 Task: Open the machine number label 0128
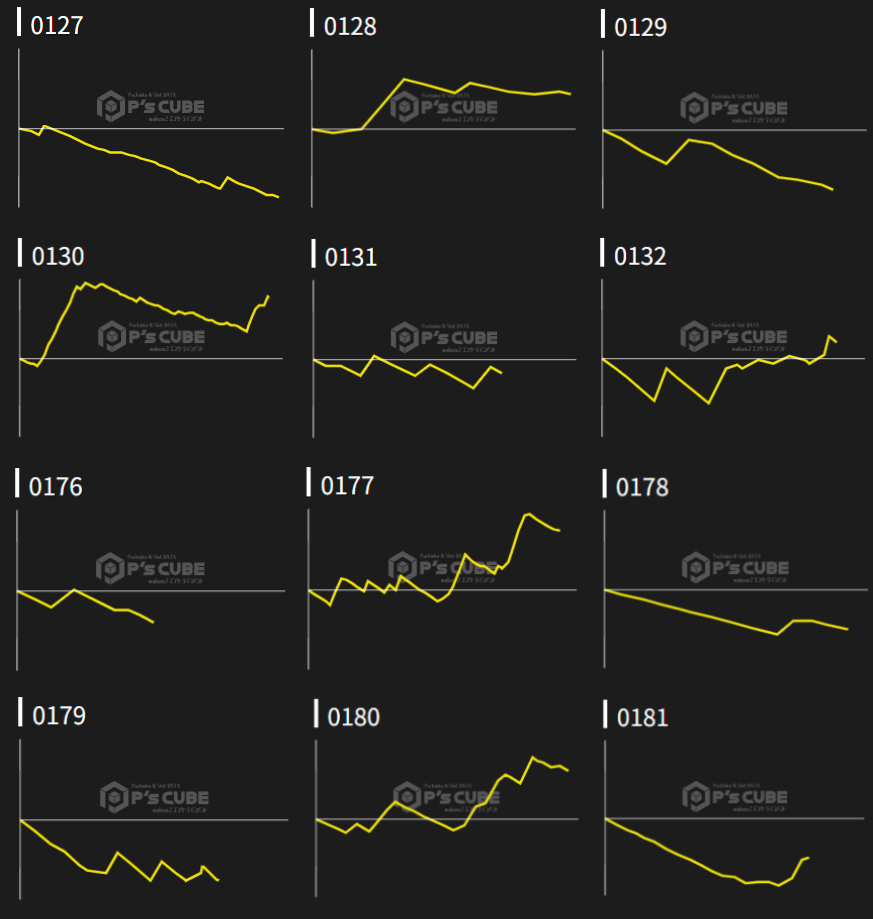coord(350,27)
